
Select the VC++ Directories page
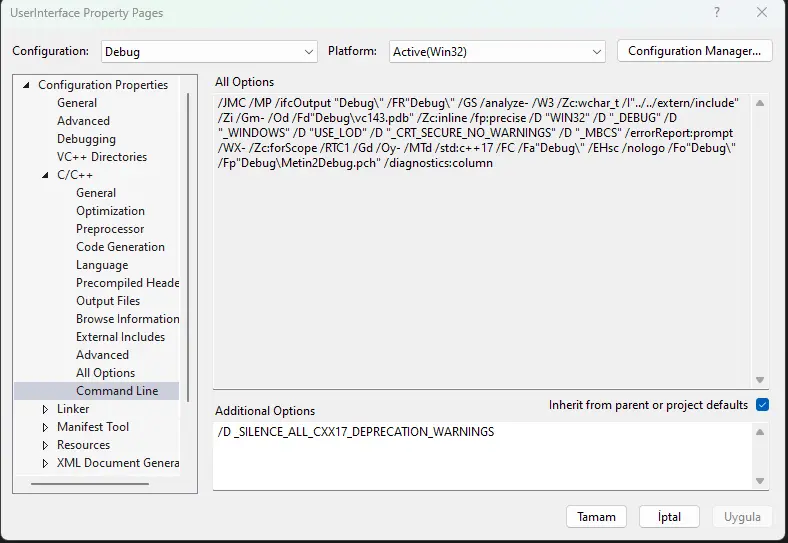[101, 157]
